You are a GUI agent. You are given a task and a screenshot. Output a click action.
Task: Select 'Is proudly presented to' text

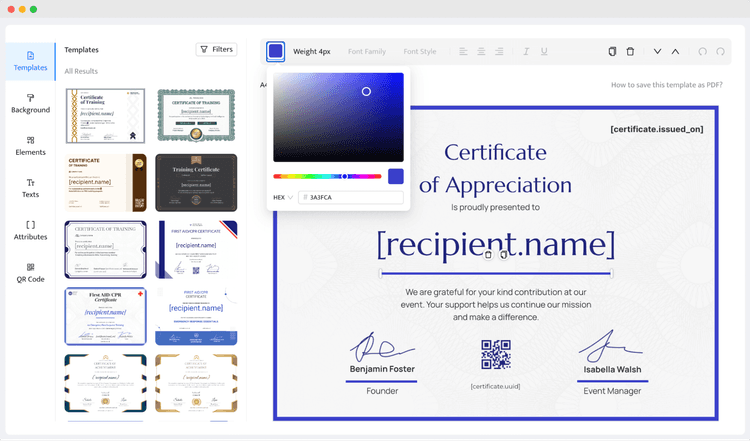(x=496, y=207)
